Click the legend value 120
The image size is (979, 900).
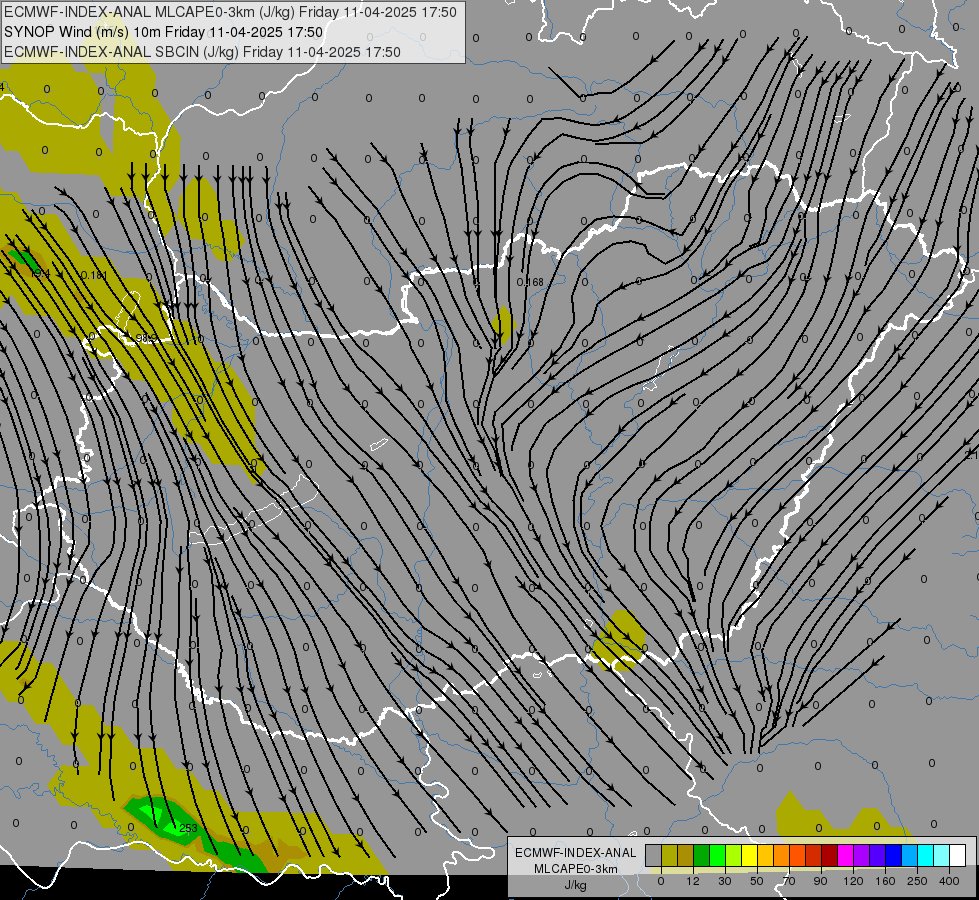[853, 881]
